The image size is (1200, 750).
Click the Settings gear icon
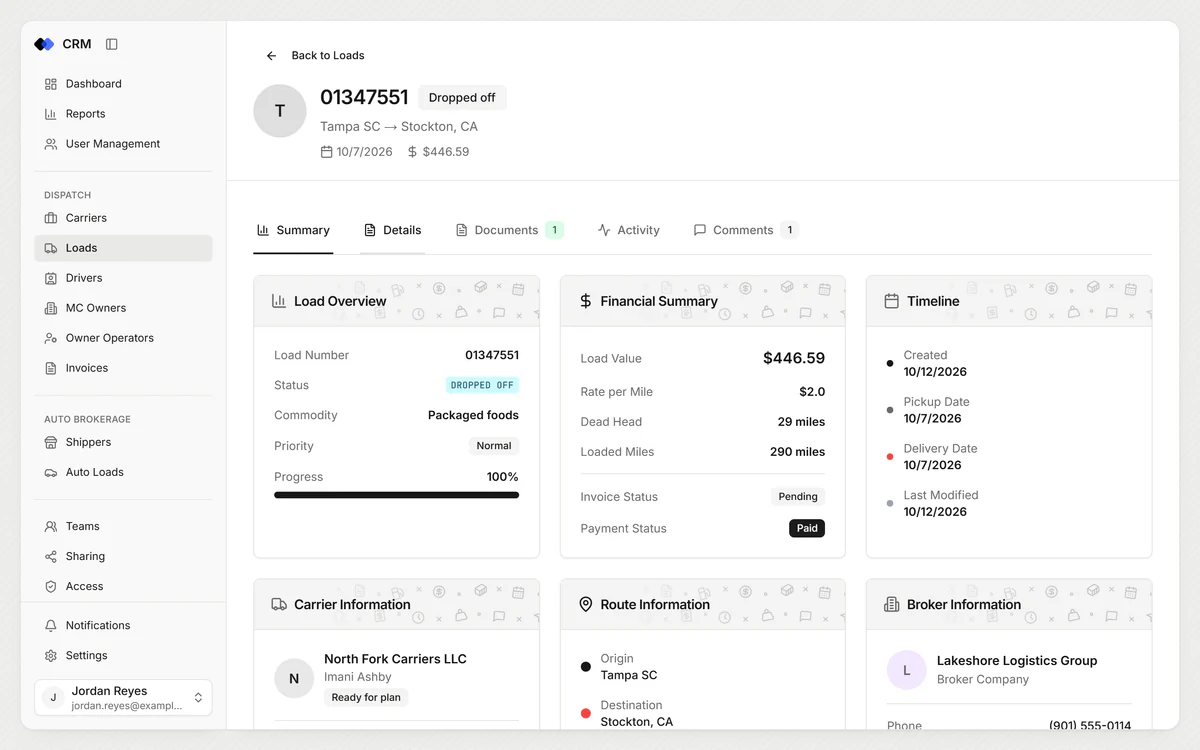[x=51, y=655]
